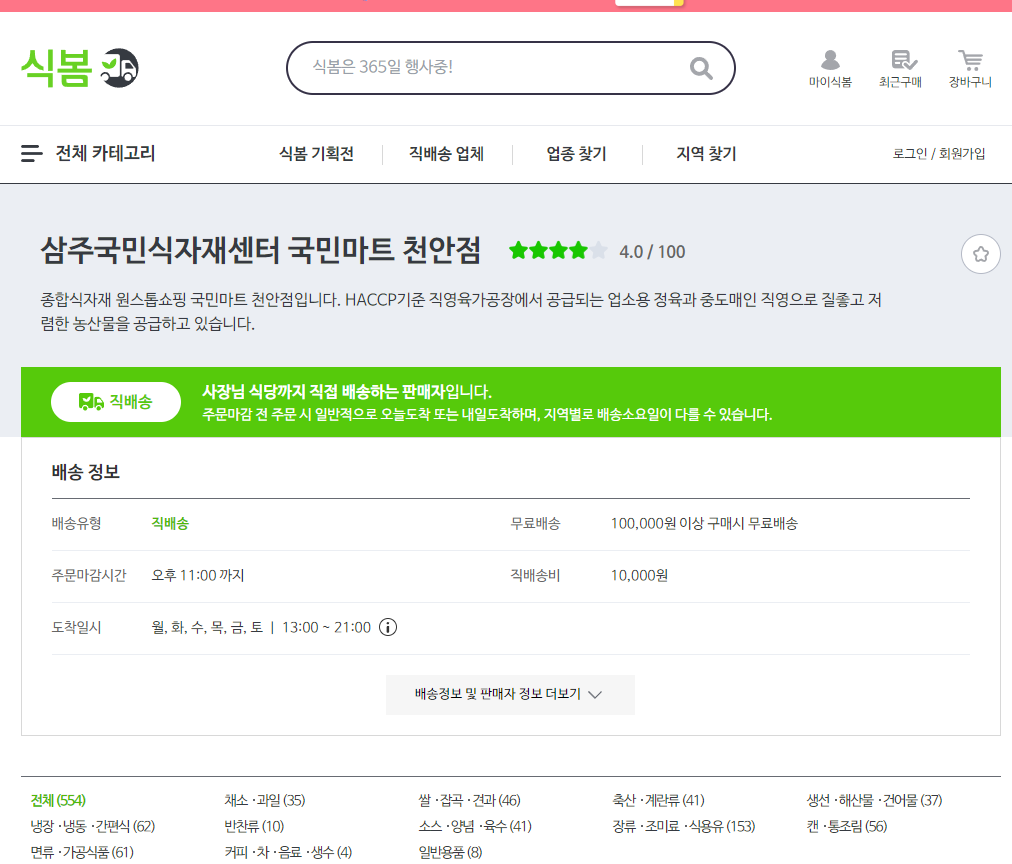Select the 일반용품 (8) category

click(450, 852)
